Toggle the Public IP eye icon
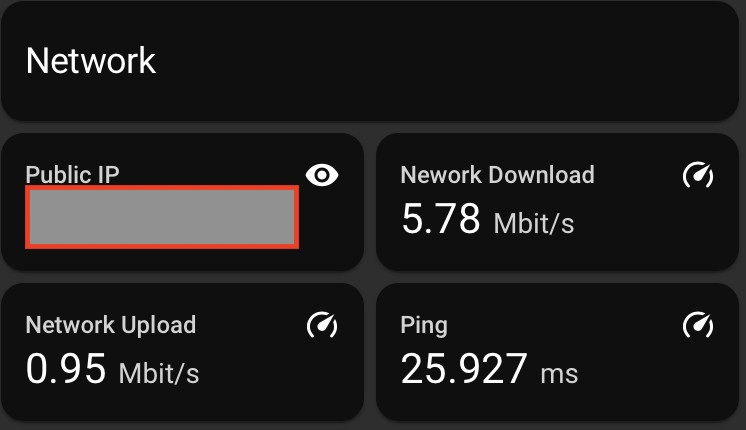 coord(322,176)
